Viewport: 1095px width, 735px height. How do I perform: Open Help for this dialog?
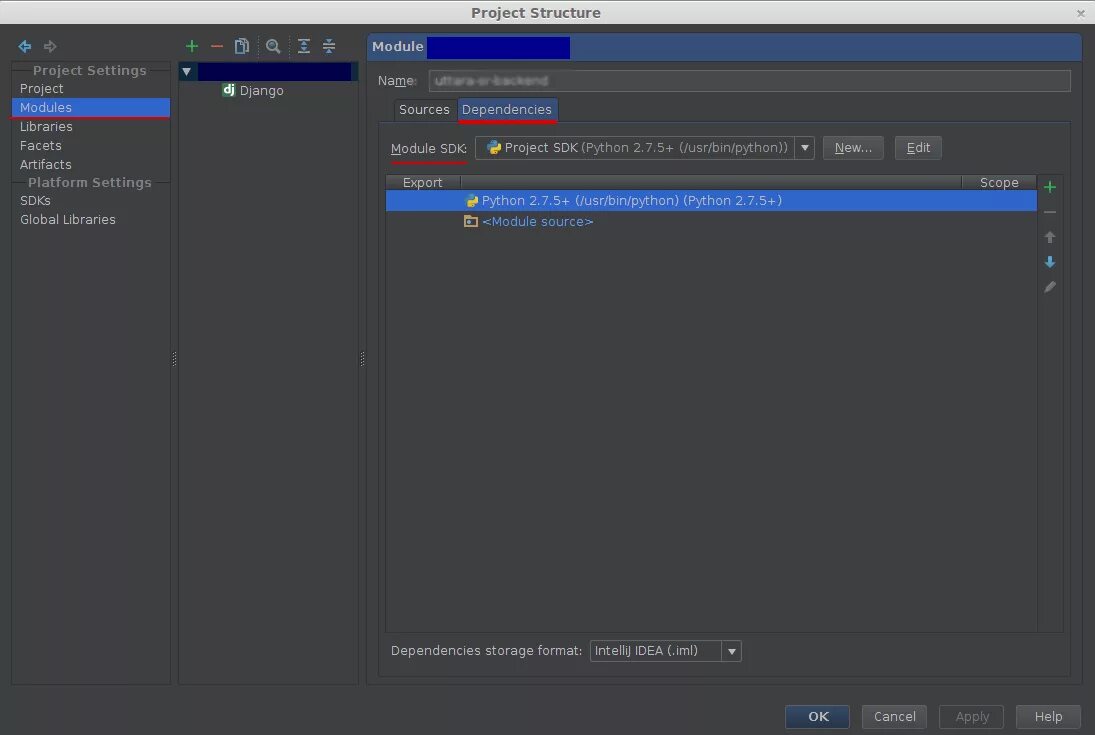[x=1048, y=716]
